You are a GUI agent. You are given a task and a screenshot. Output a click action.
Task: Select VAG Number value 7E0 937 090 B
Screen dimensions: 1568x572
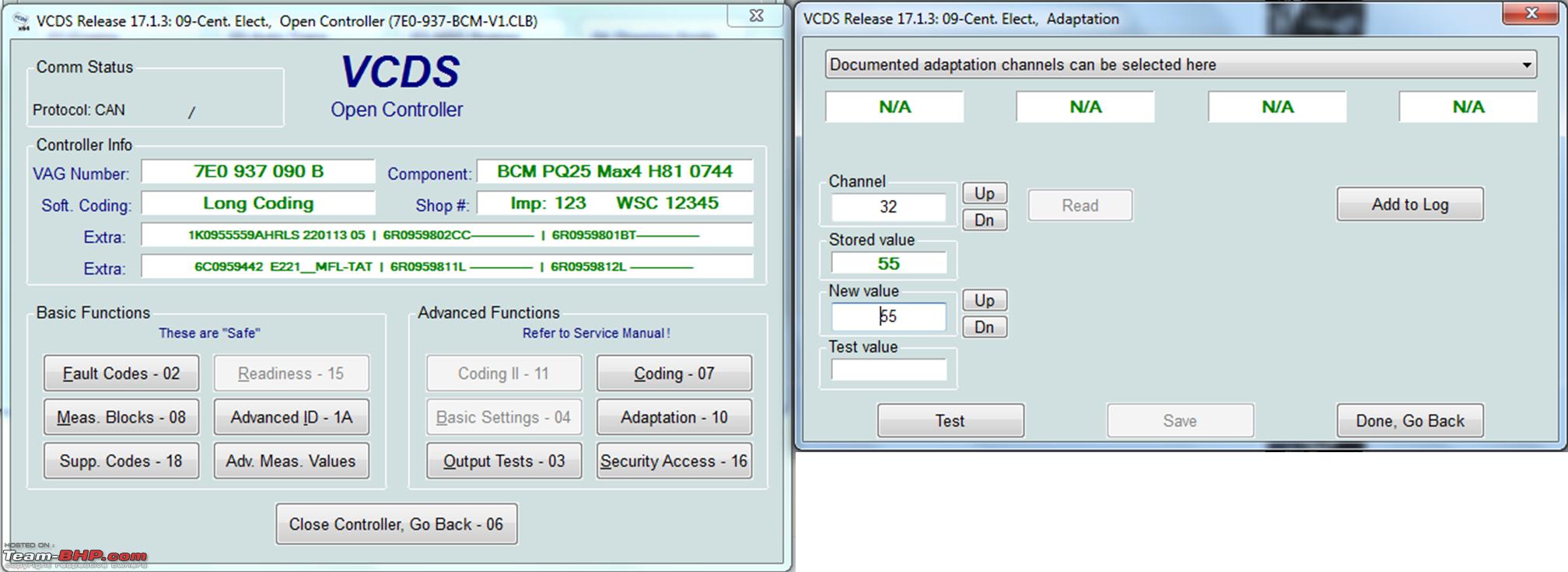point(258,171)
